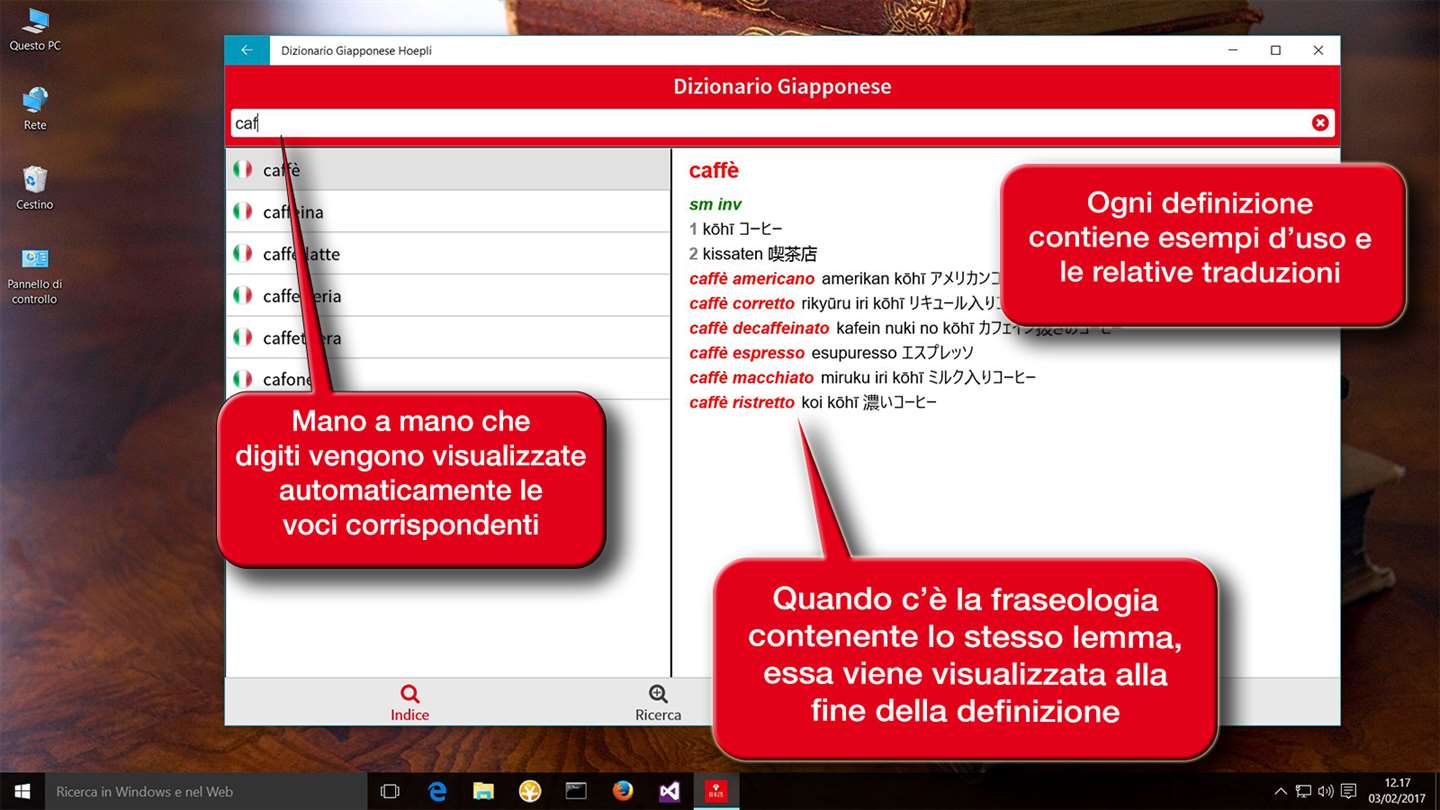Select the 'caffè' entry in list
This screenshot has height=810, width=1440.
pos(448,170)
